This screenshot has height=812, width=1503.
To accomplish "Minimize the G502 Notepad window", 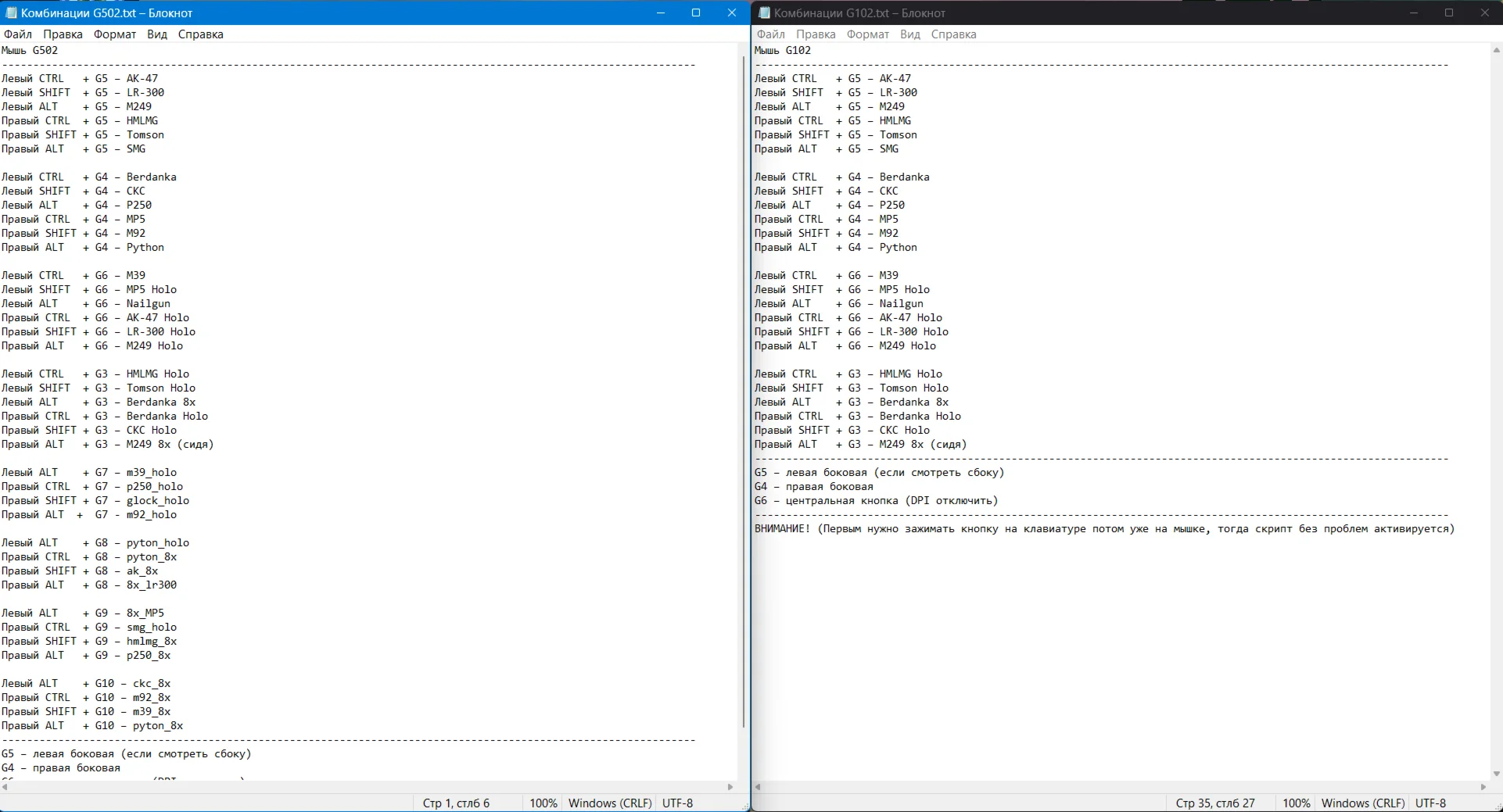I will [661, 13].
